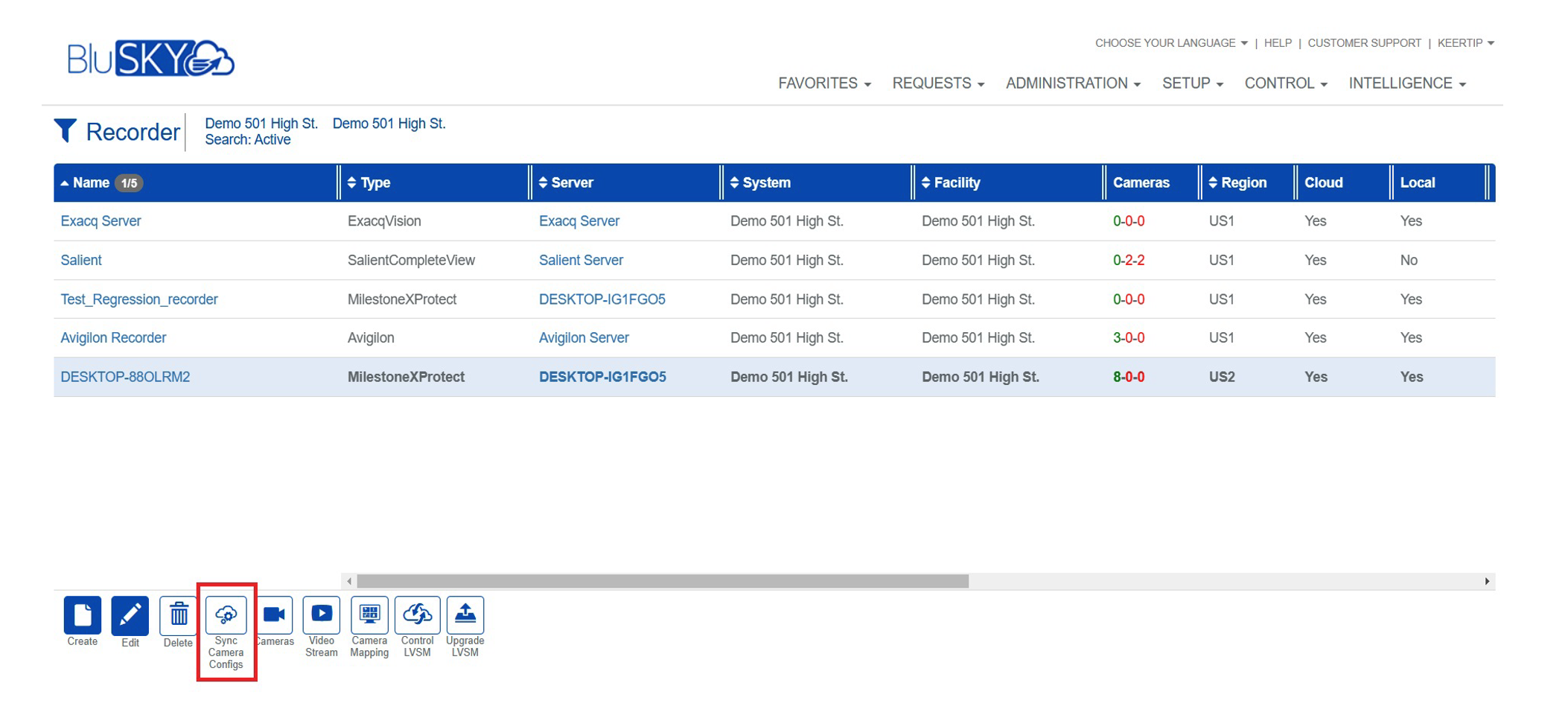Click the Create recorder icon

(82, 615)
